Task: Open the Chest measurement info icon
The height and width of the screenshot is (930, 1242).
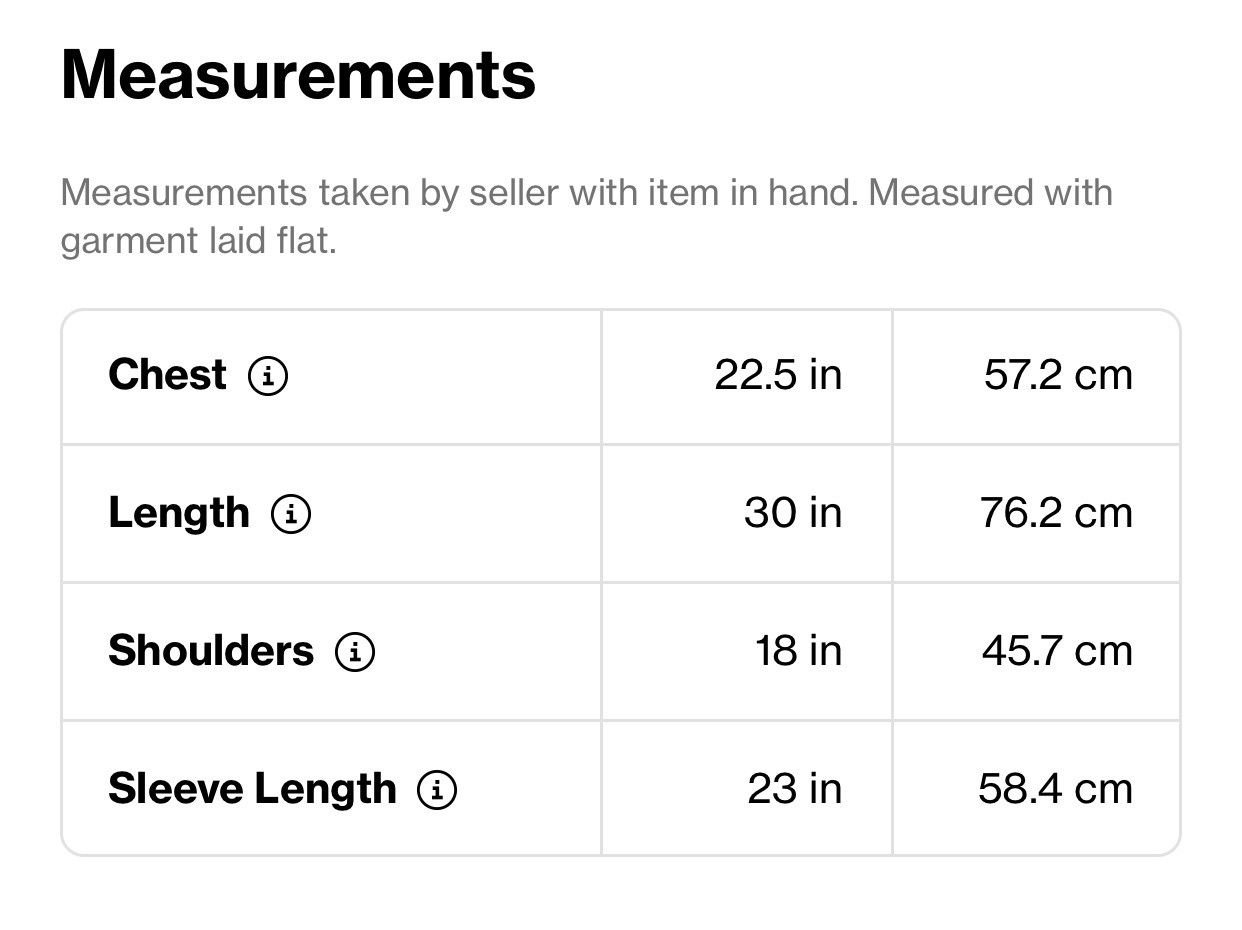Action: click(x=268, y=377)
